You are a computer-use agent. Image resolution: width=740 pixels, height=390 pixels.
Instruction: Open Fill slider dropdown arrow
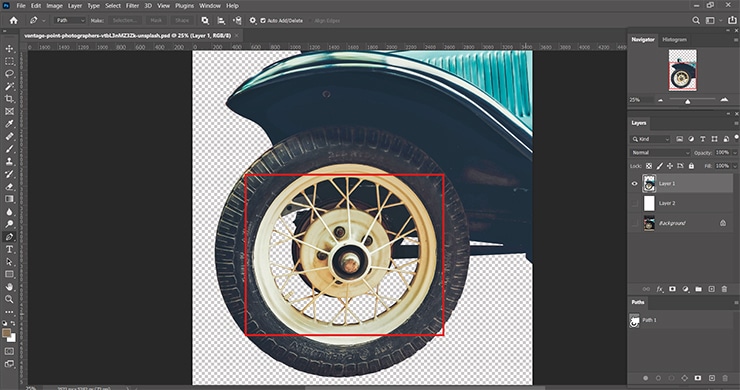tap(735, 166)
